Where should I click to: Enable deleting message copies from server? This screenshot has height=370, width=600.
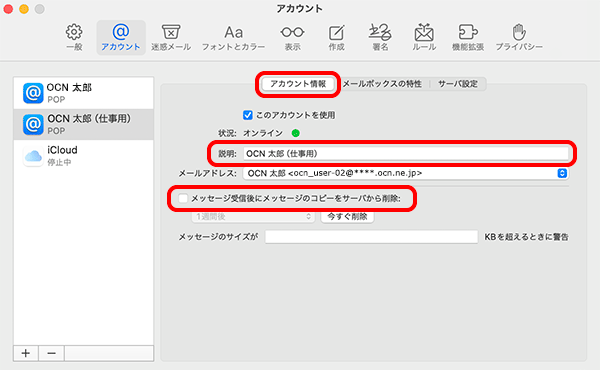click(x=183, y=198)
